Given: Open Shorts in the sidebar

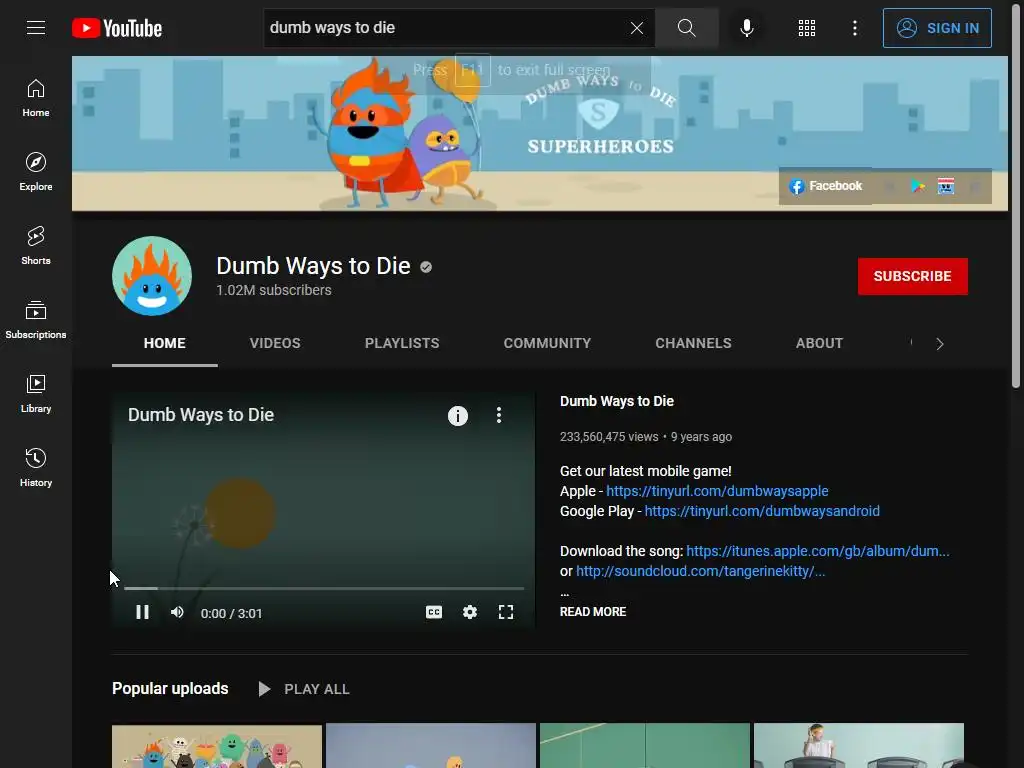Looking at the screenshot, I should (36, 246).
